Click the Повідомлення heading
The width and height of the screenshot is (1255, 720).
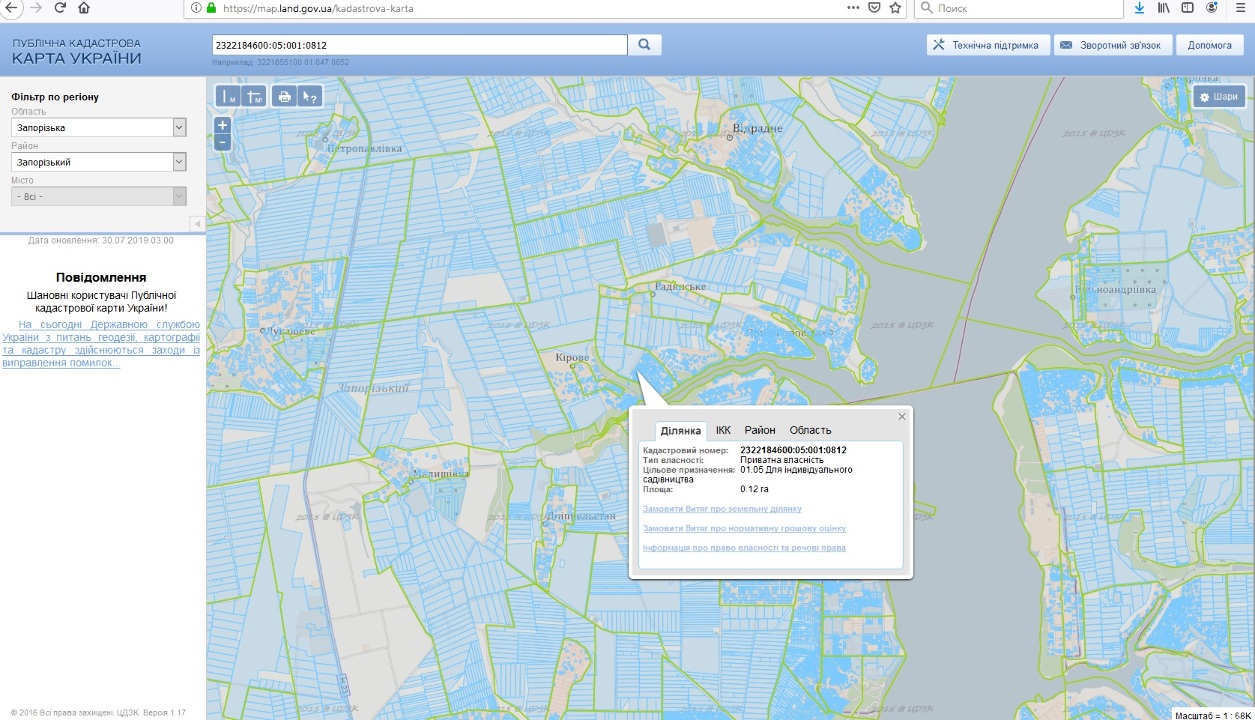click(x=102, y=277)
